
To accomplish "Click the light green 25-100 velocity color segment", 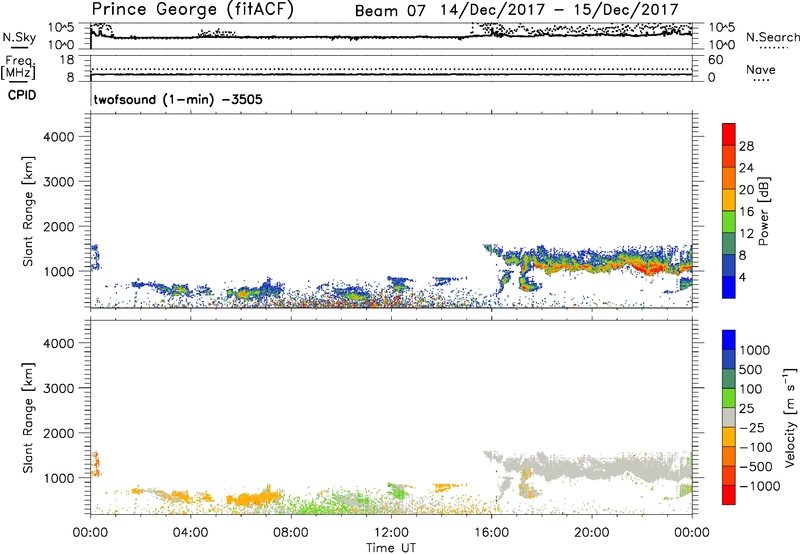I will 729,398.
